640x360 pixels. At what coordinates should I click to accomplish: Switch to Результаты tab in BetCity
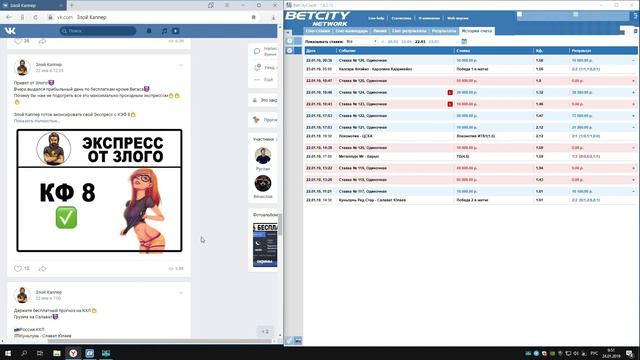click(x=444, y=31)
